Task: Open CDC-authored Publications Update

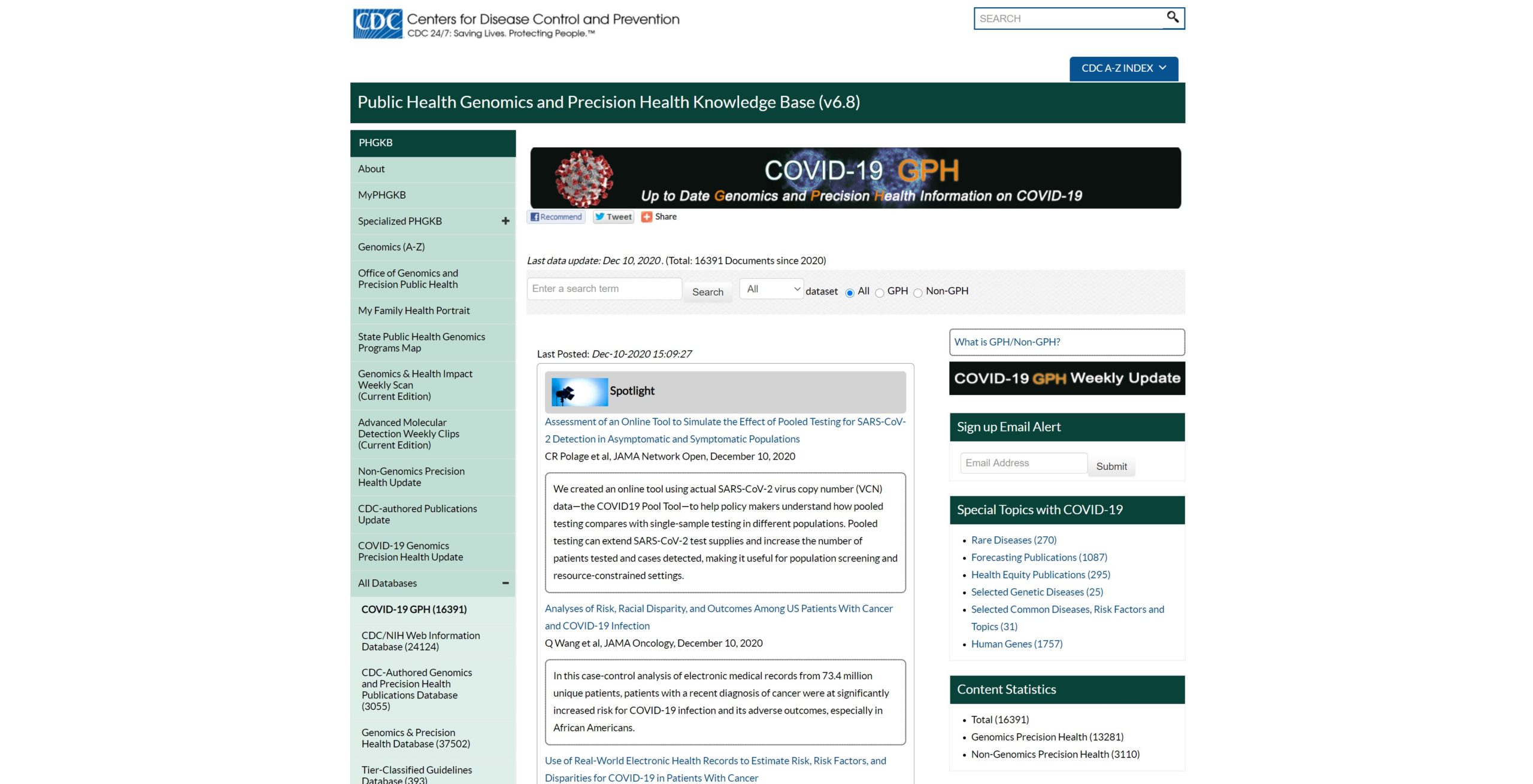Action: 433,514
